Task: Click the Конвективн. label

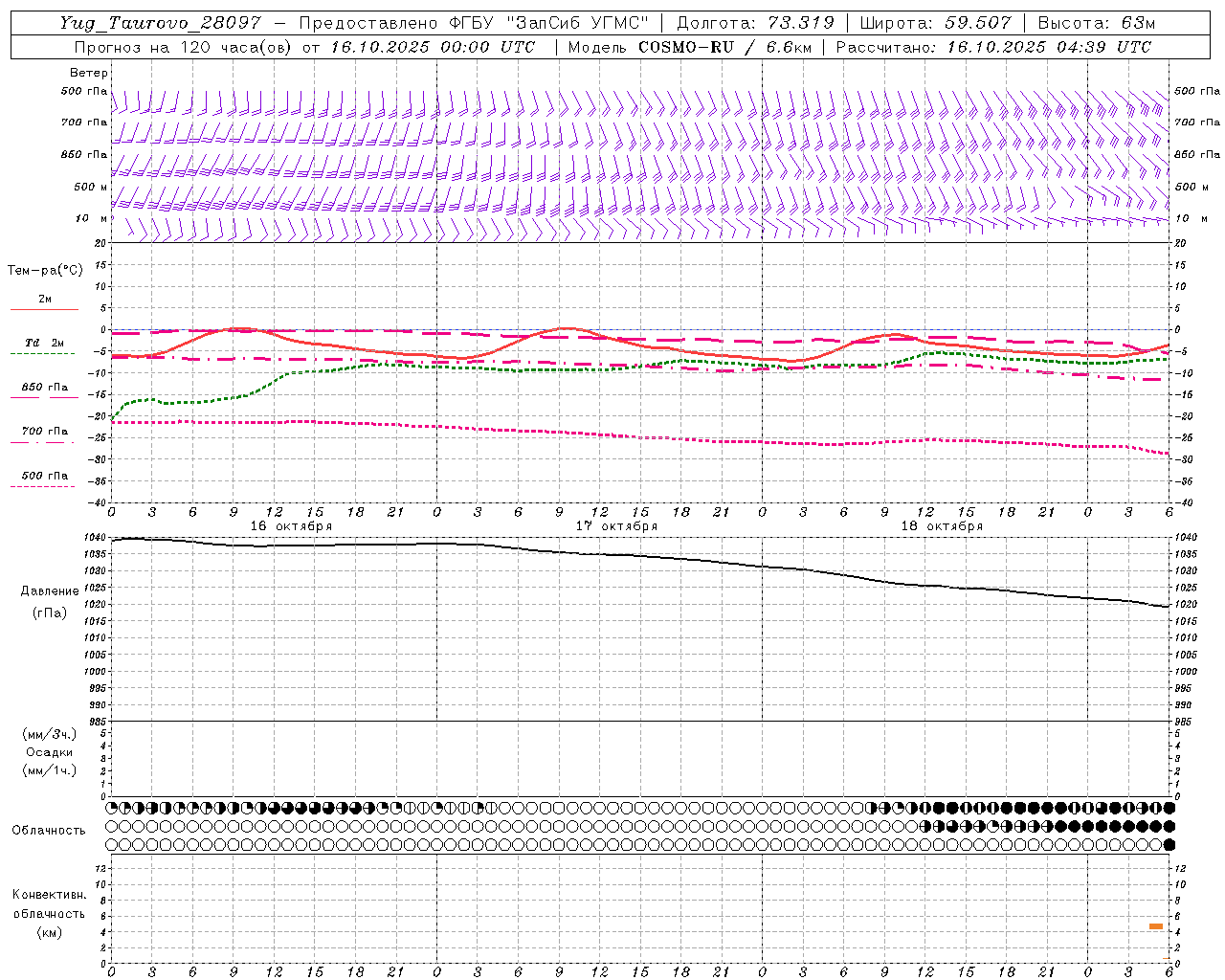Action: tap(49, 895)
